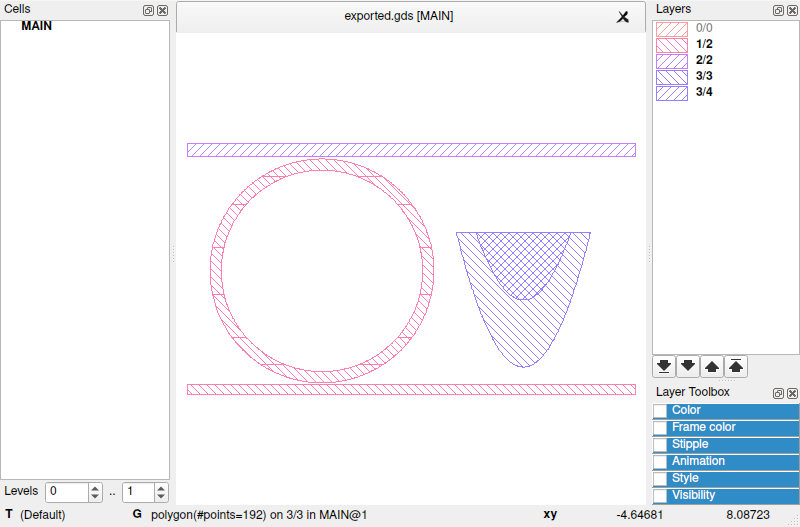The height and width of the screenshot is (527, 800).
Task: Undock the Cells panel
Action: 149,10
